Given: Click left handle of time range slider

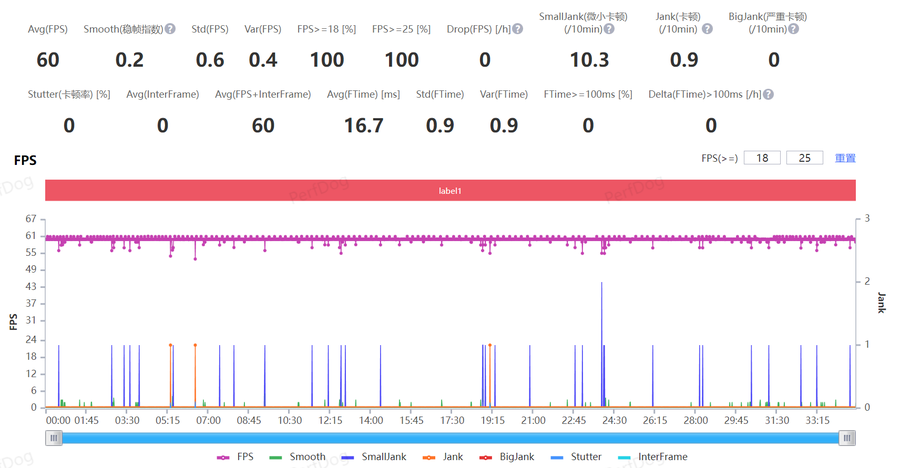Looking at the screenshot, I should tap(54, 438).
